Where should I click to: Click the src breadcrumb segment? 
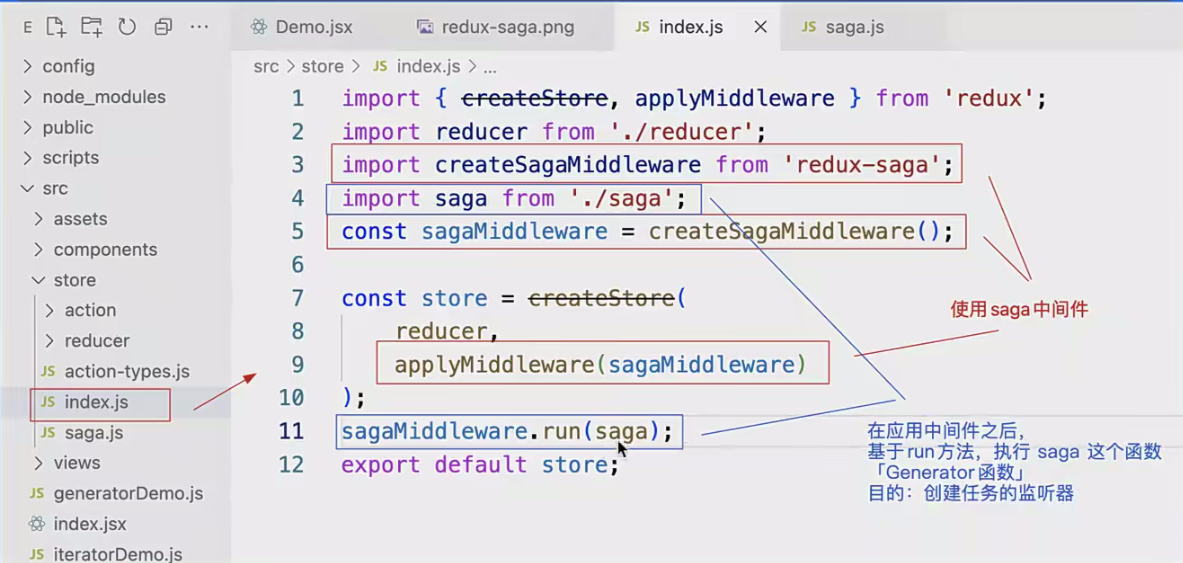[266, 66]
